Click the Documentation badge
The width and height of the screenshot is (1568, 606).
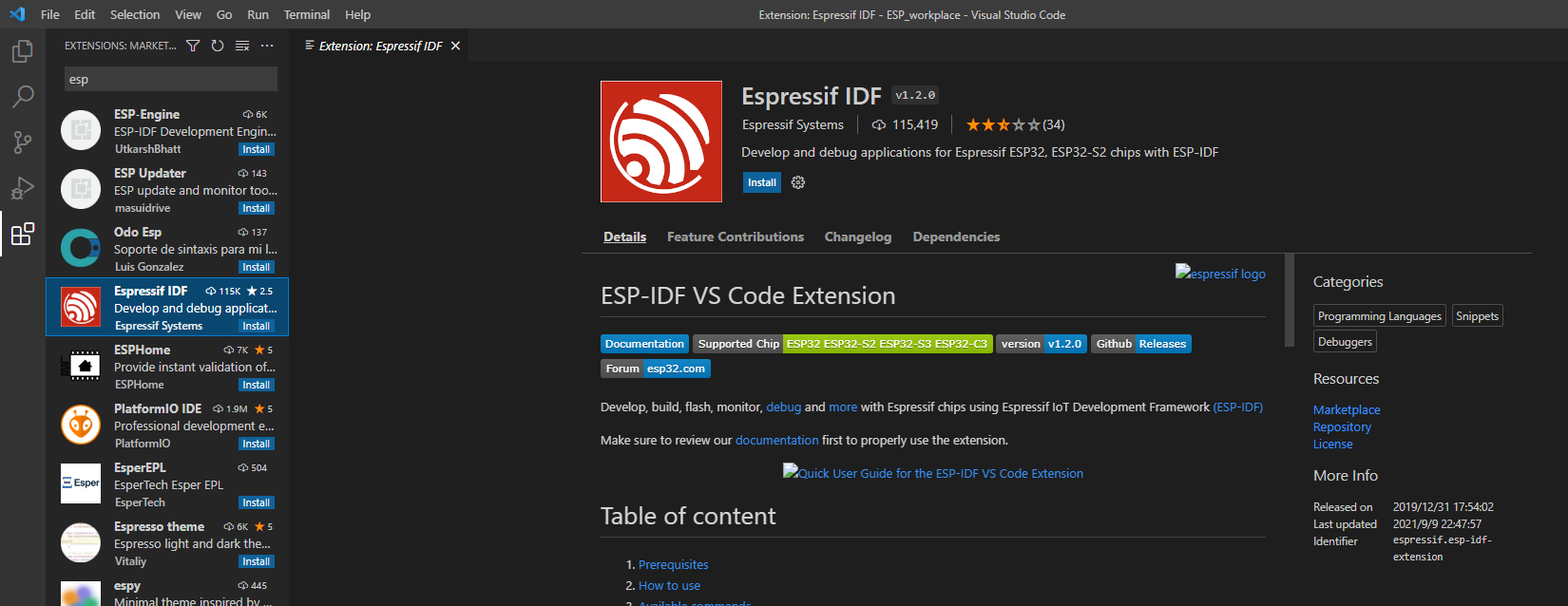(x=644, y=344)
